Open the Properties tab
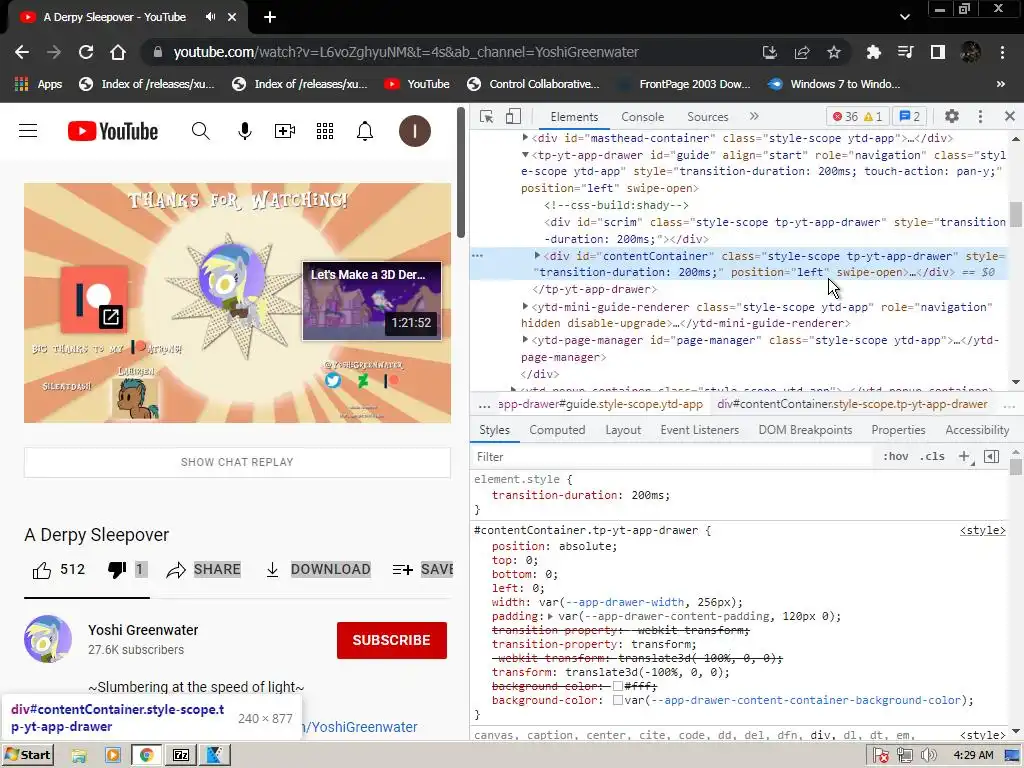The width and height of the screenshot is (1024, 768). (x=898, y=430)
